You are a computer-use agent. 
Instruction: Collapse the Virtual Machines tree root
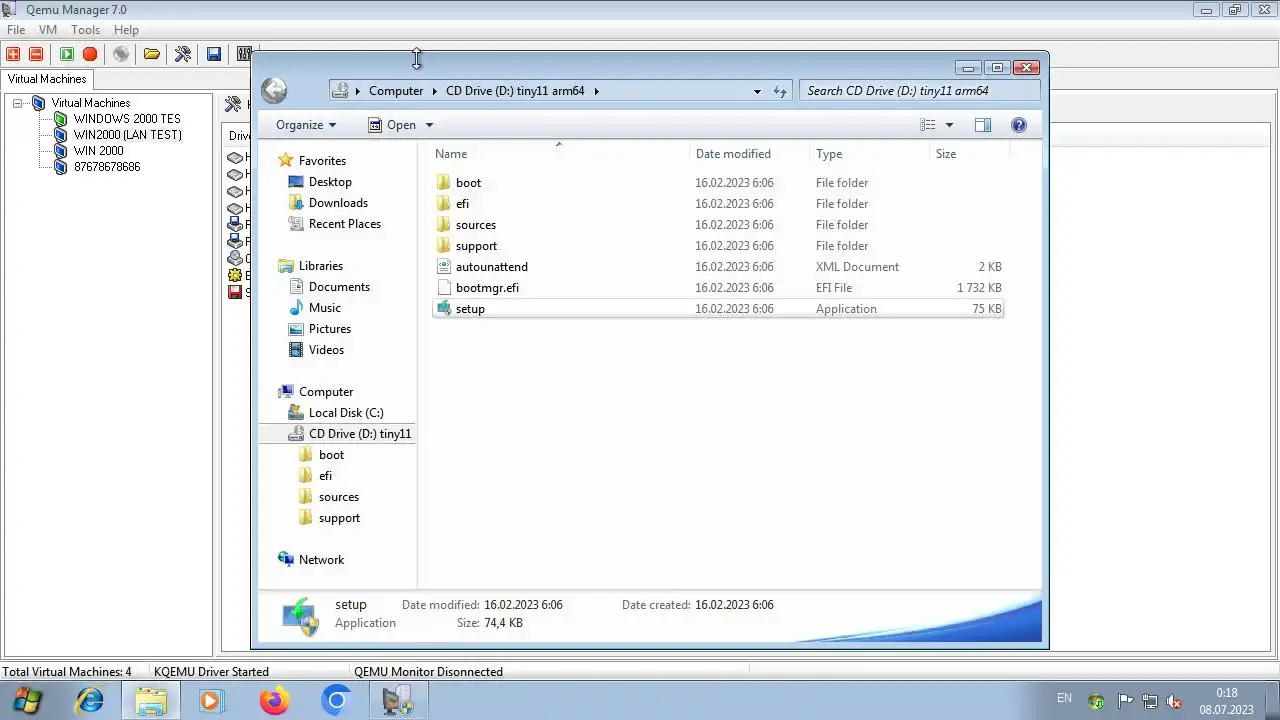click(17, 103)
